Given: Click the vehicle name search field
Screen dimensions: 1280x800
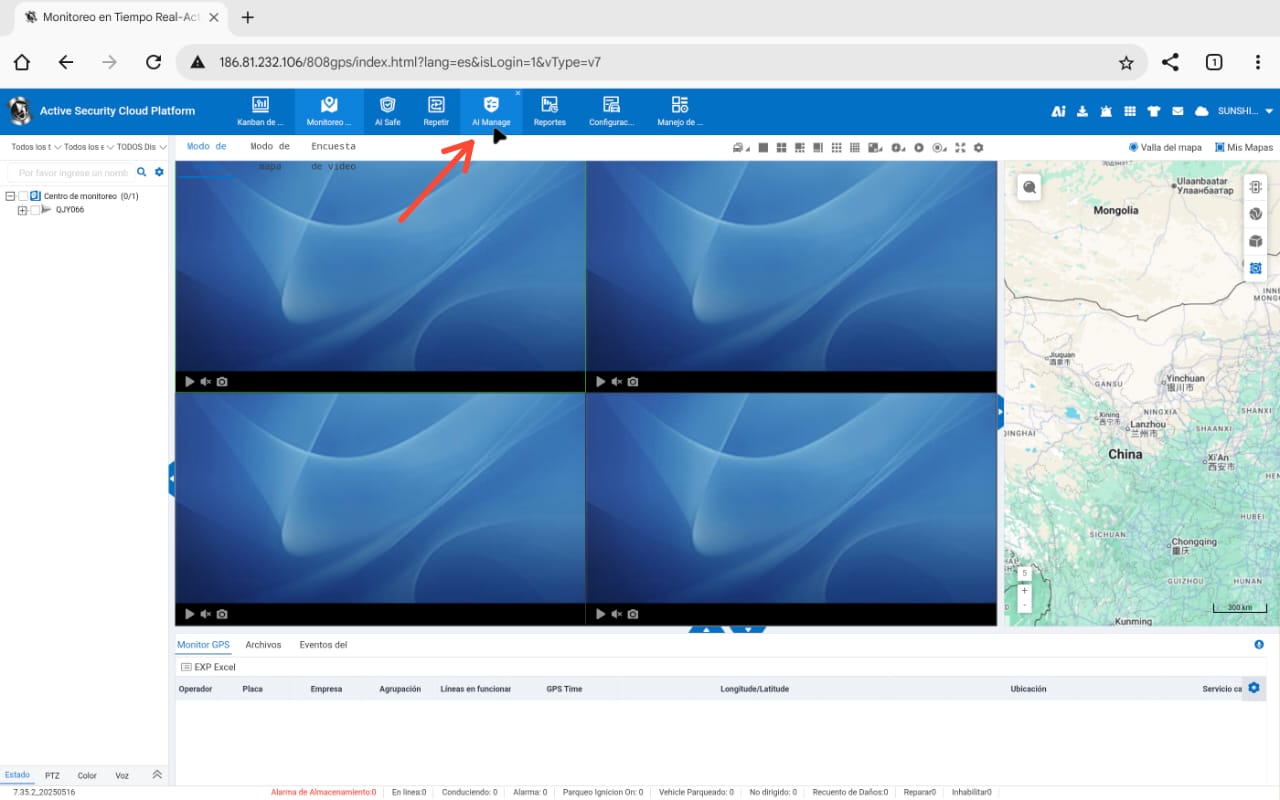Looking at the screenshot, I should [73, 173].
